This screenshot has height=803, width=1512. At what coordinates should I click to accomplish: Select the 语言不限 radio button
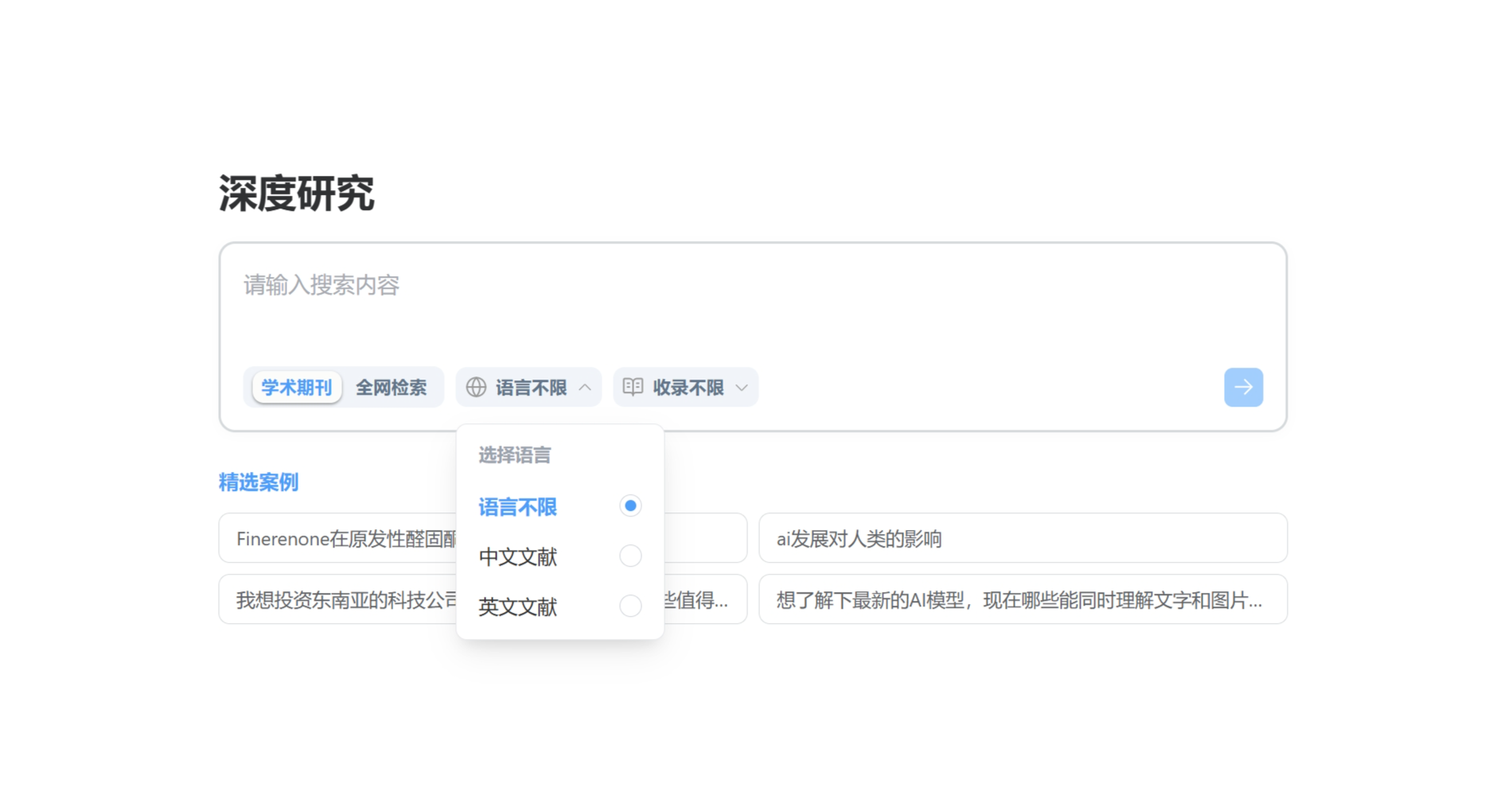[x=630, y=506]
